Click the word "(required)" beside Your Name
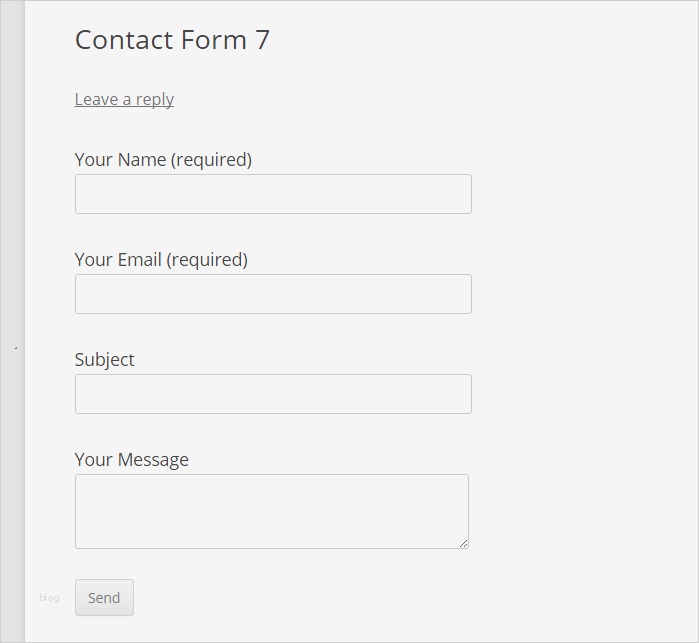 211,159
